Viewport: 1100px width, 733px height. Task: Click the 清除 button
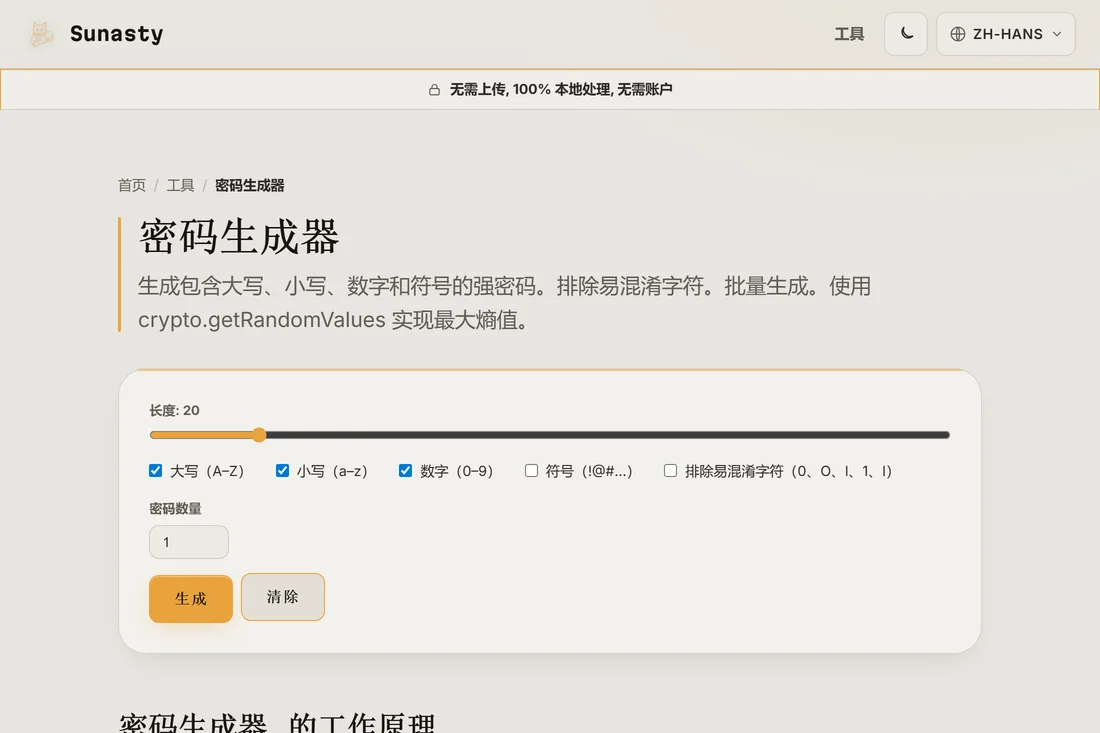coord(283,597)
